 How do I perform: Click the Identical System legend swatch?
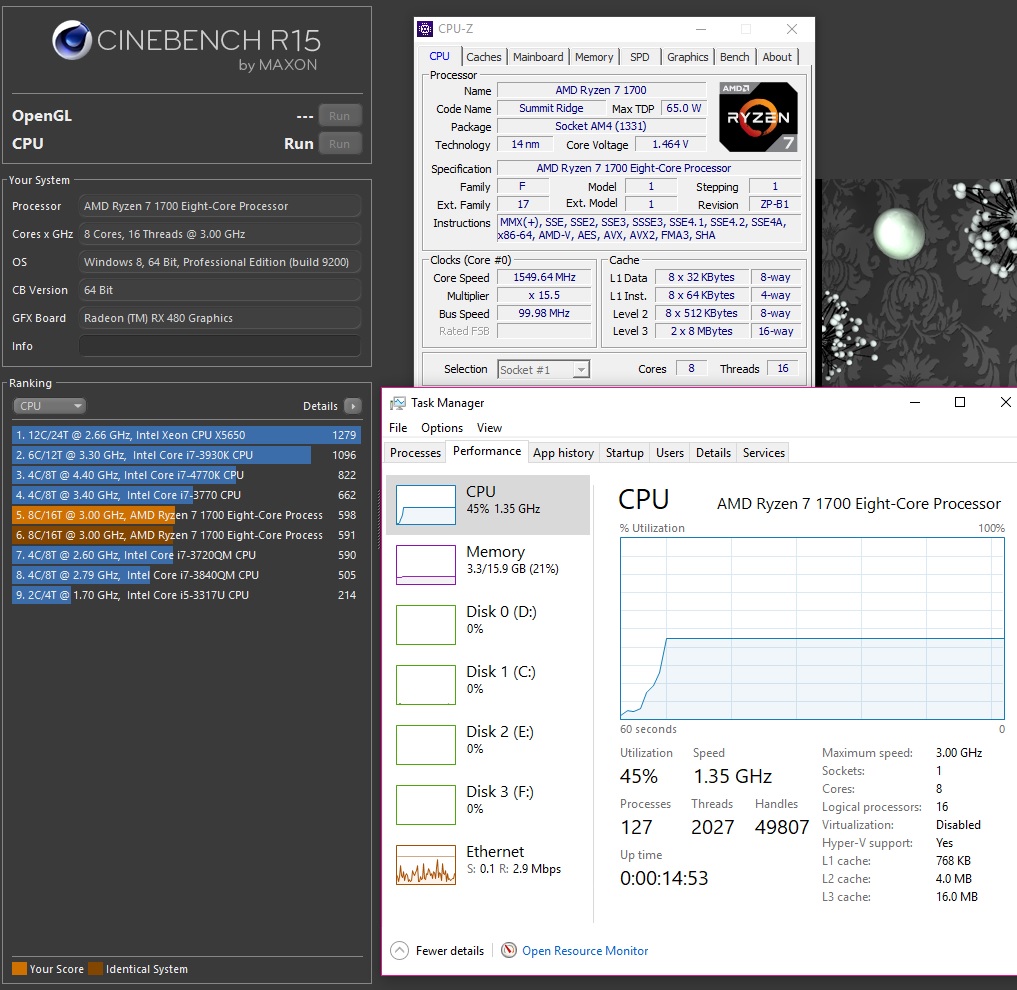tap(96, 969)
